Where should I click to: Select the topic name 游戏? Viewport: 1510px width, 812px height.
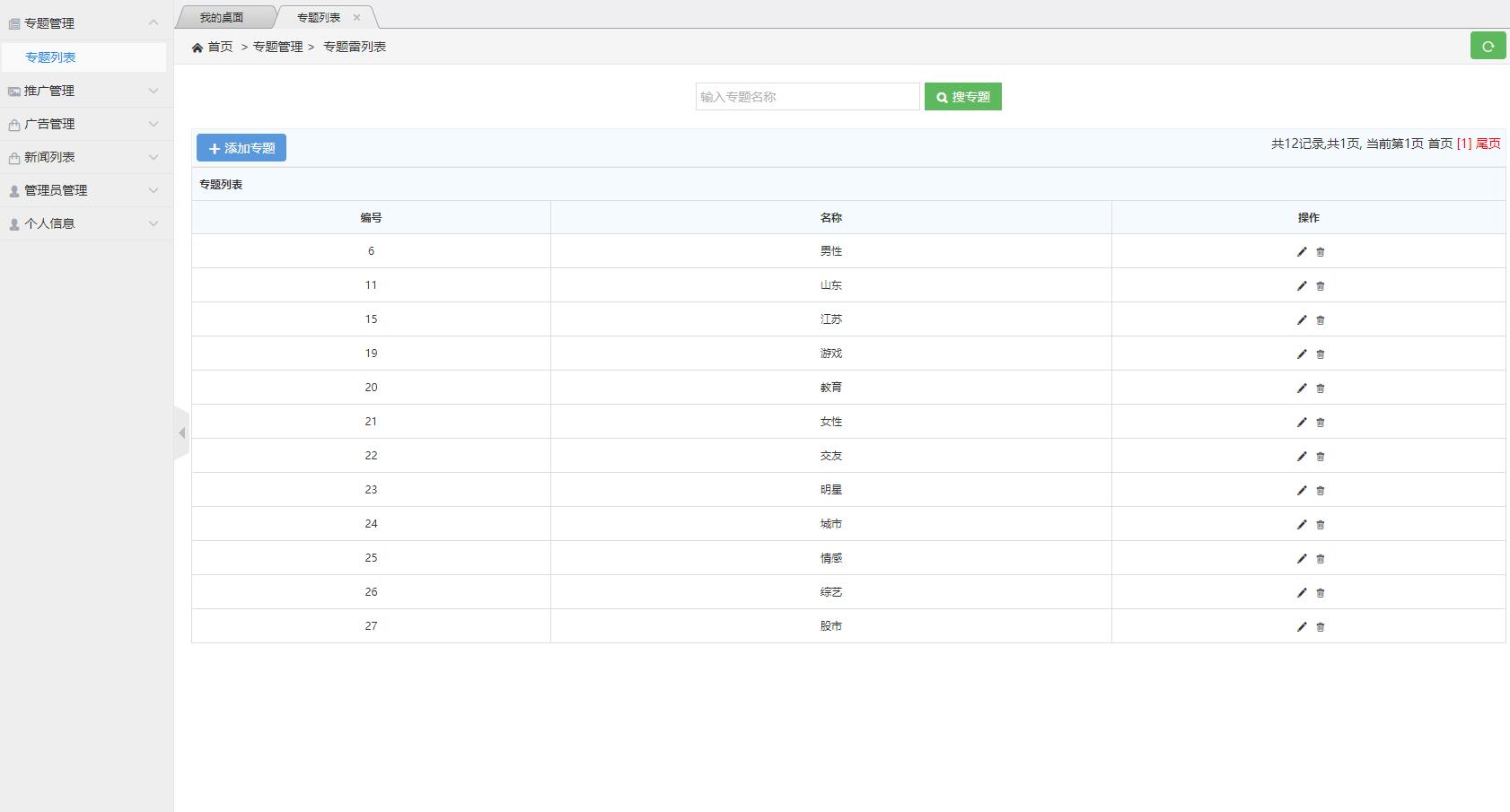point(831,354)
